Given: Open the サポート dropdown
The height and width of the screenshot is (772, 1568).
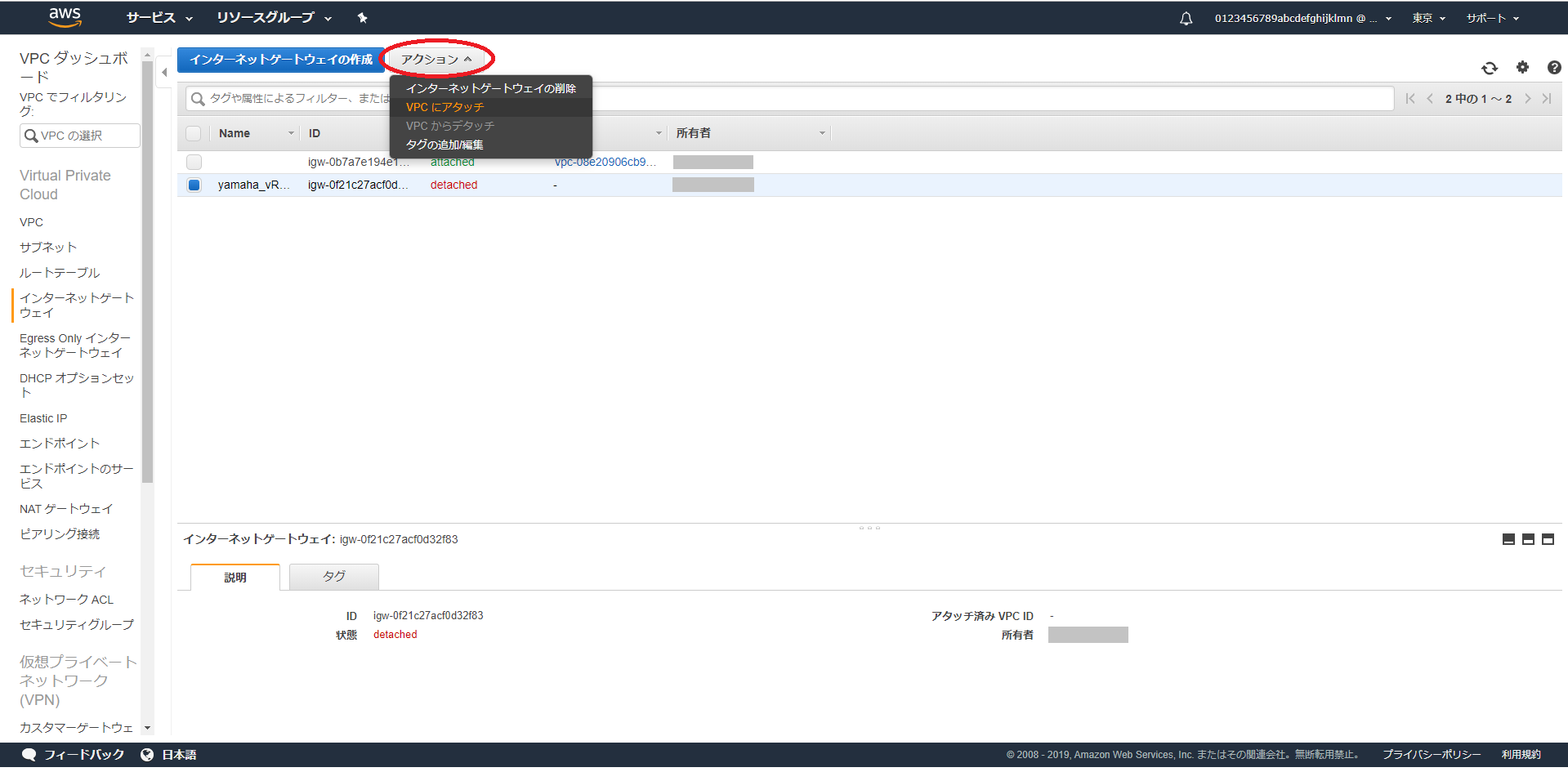Looking at the screenshot, I should 1491,17.
